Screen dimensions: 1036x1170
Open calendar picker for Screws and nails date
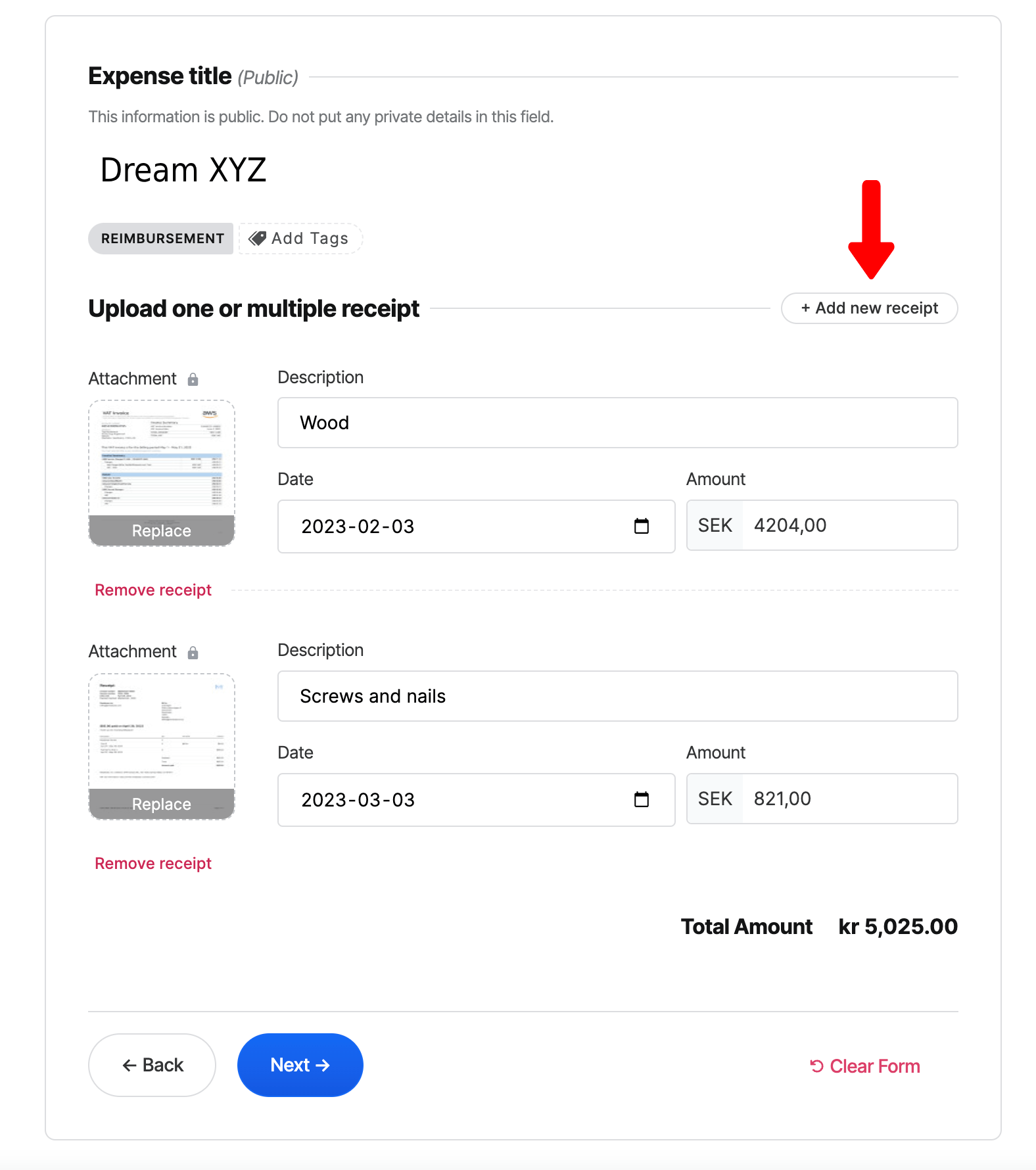click(x=641, y=800)
